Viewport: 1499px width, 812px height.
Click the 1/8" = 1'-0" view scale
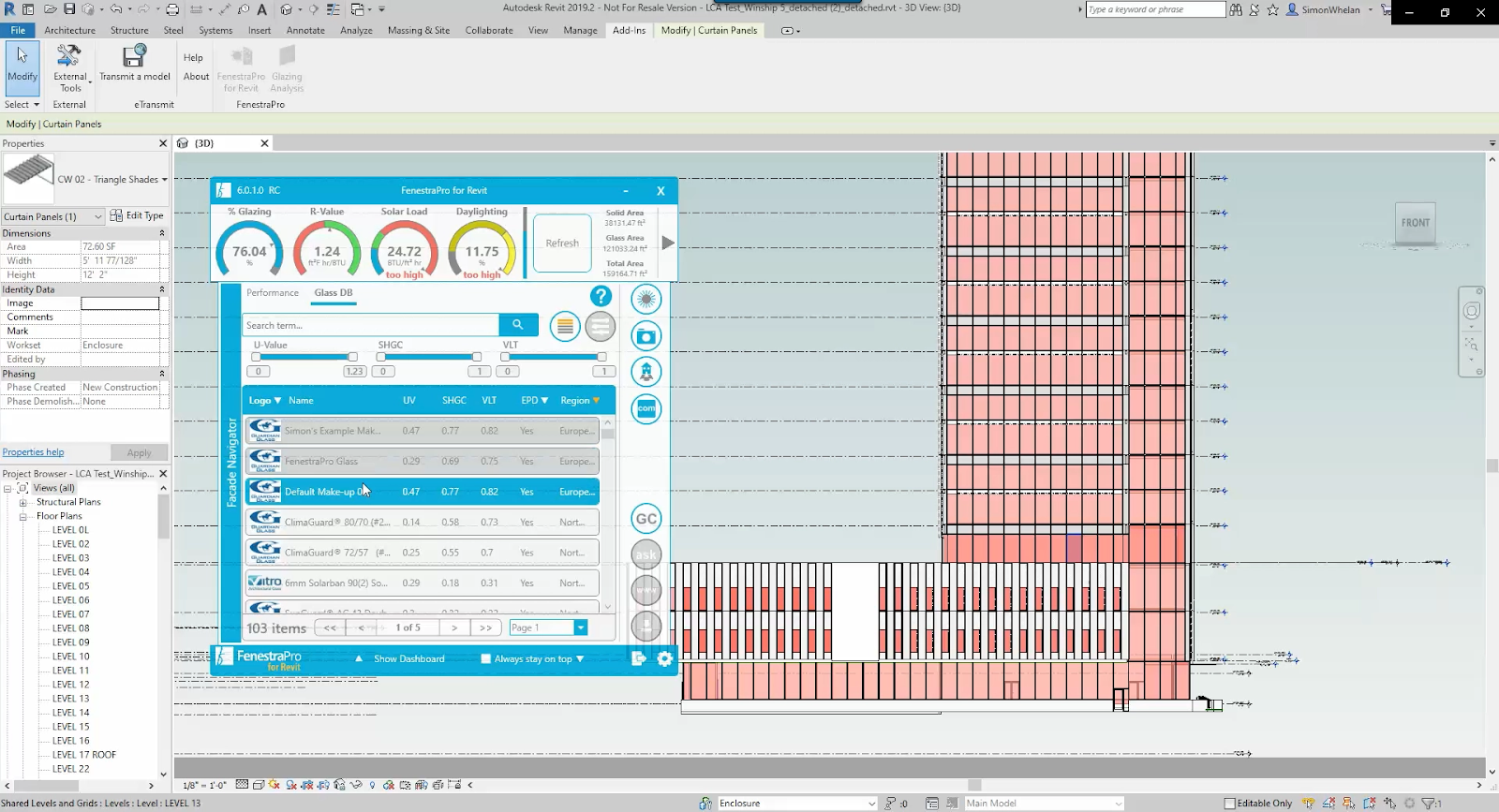pos(205,786)
